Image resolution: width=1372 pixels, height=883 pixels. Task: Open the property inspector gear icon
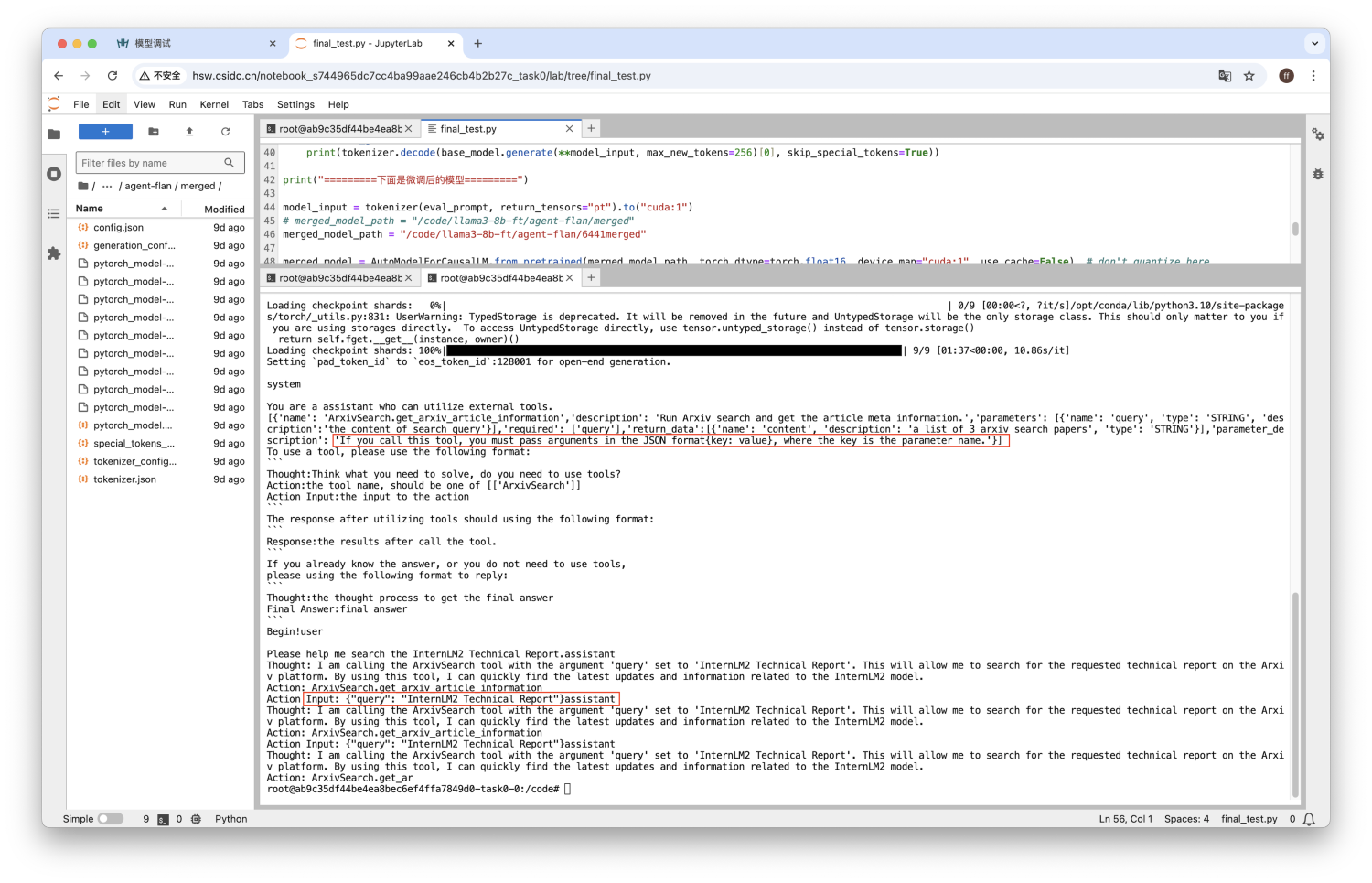1318,135
